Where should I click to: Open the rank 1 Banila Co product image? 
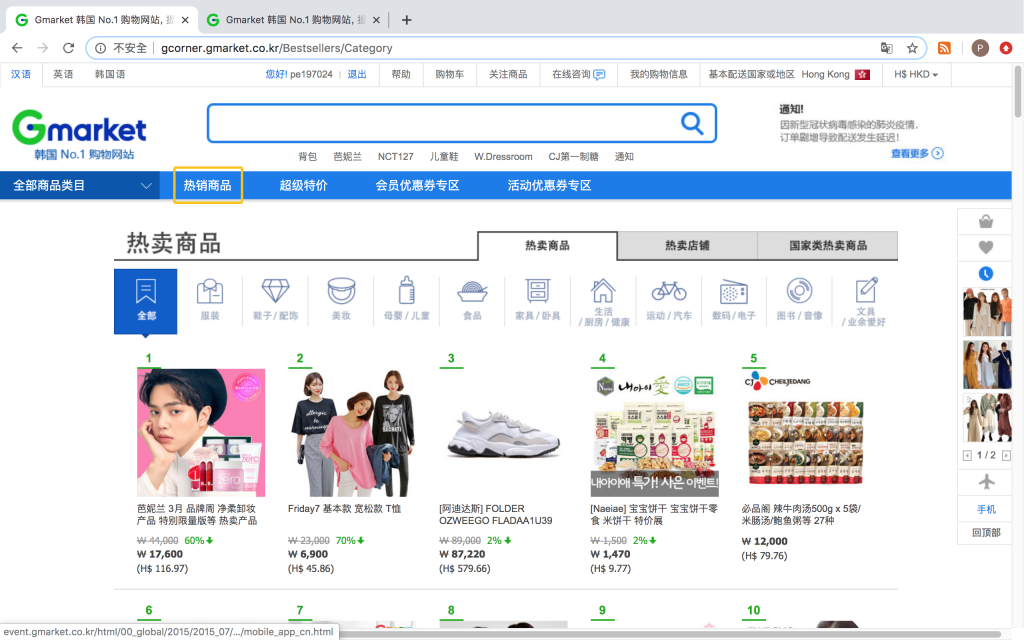click(x=201, y=432)
